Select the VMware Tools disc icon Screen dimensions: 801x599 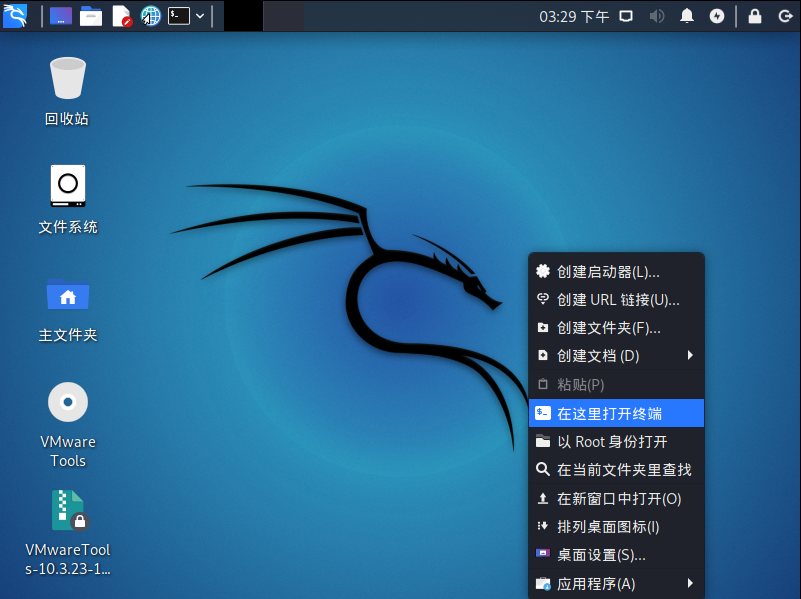tap(67, 425)
